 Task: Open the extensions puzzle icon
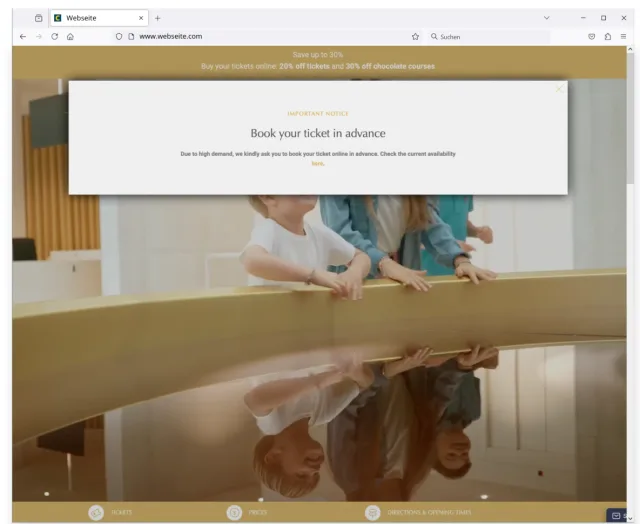click(x=608, y=36)
